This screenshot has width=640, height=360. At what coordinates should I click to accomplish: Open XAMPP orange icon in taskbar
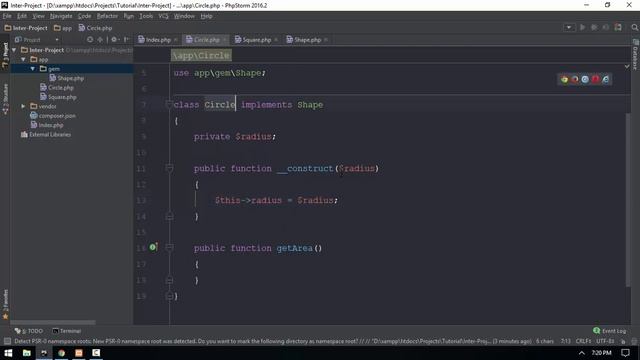79,353
